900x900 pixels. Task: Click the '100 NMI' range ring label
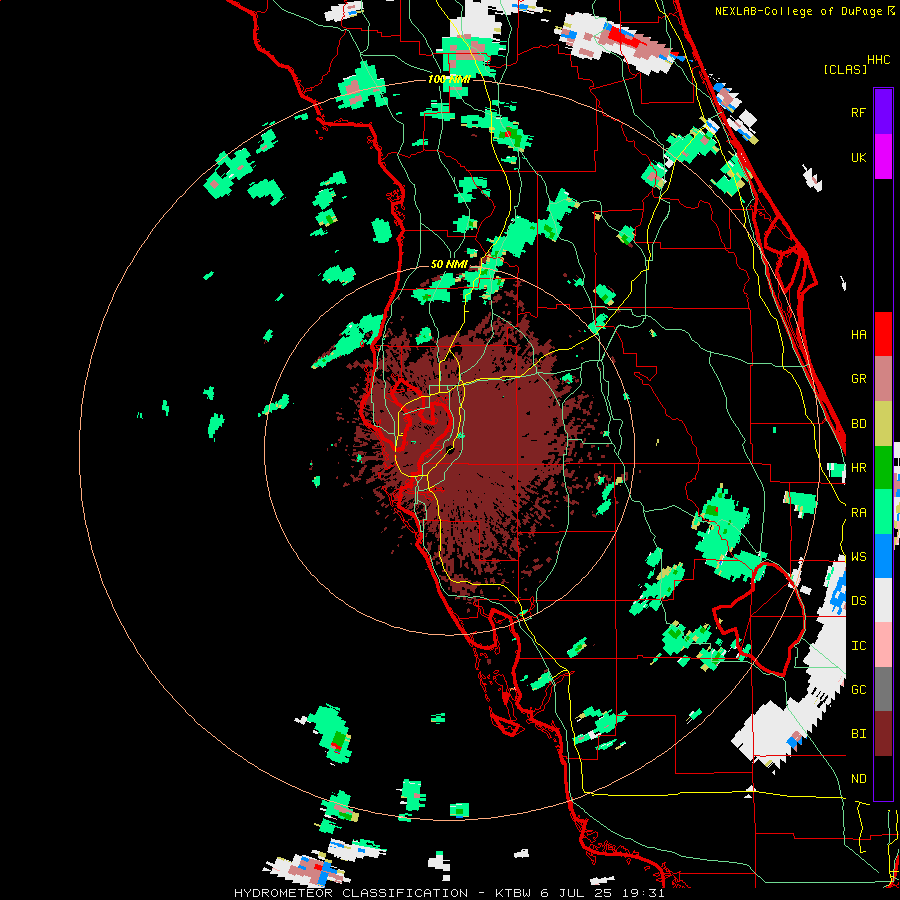click(x=449, y=79)
